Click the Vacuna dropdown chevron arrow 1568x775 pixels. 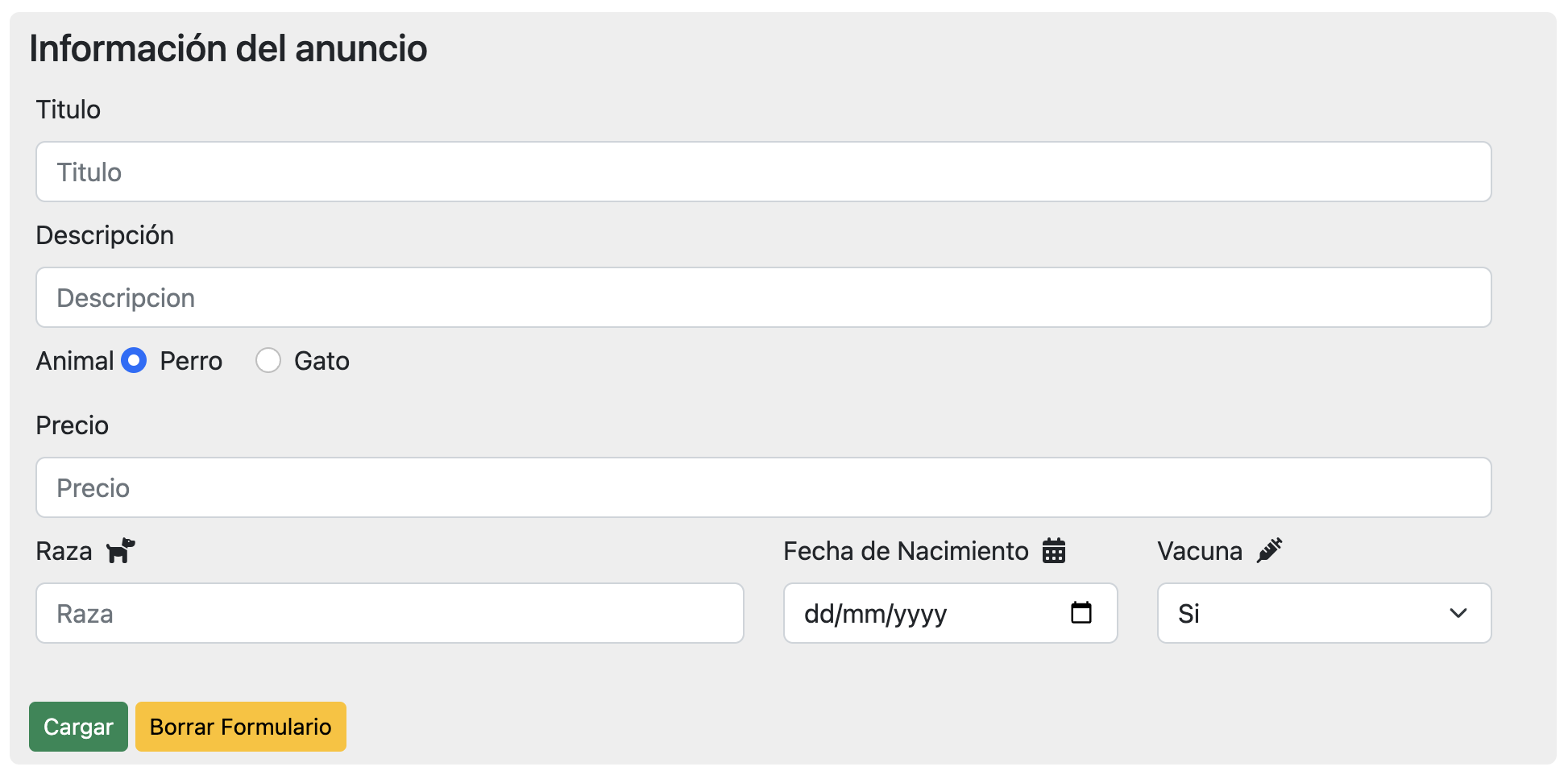[x=1458, y=614]
